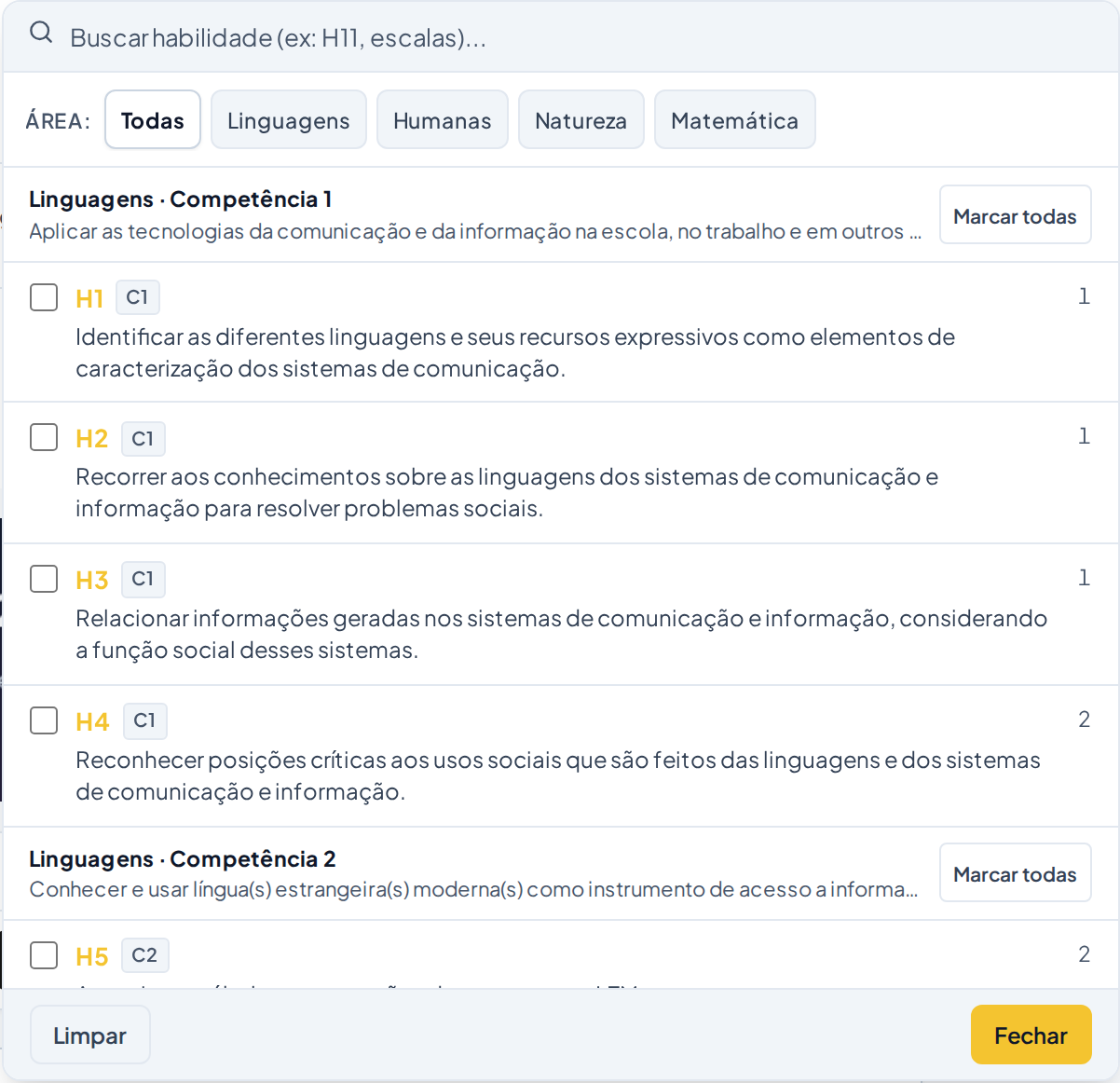Screen dimensions: 1120x1083
Task: Click the Limpar button
Action: pos(90,1035)
